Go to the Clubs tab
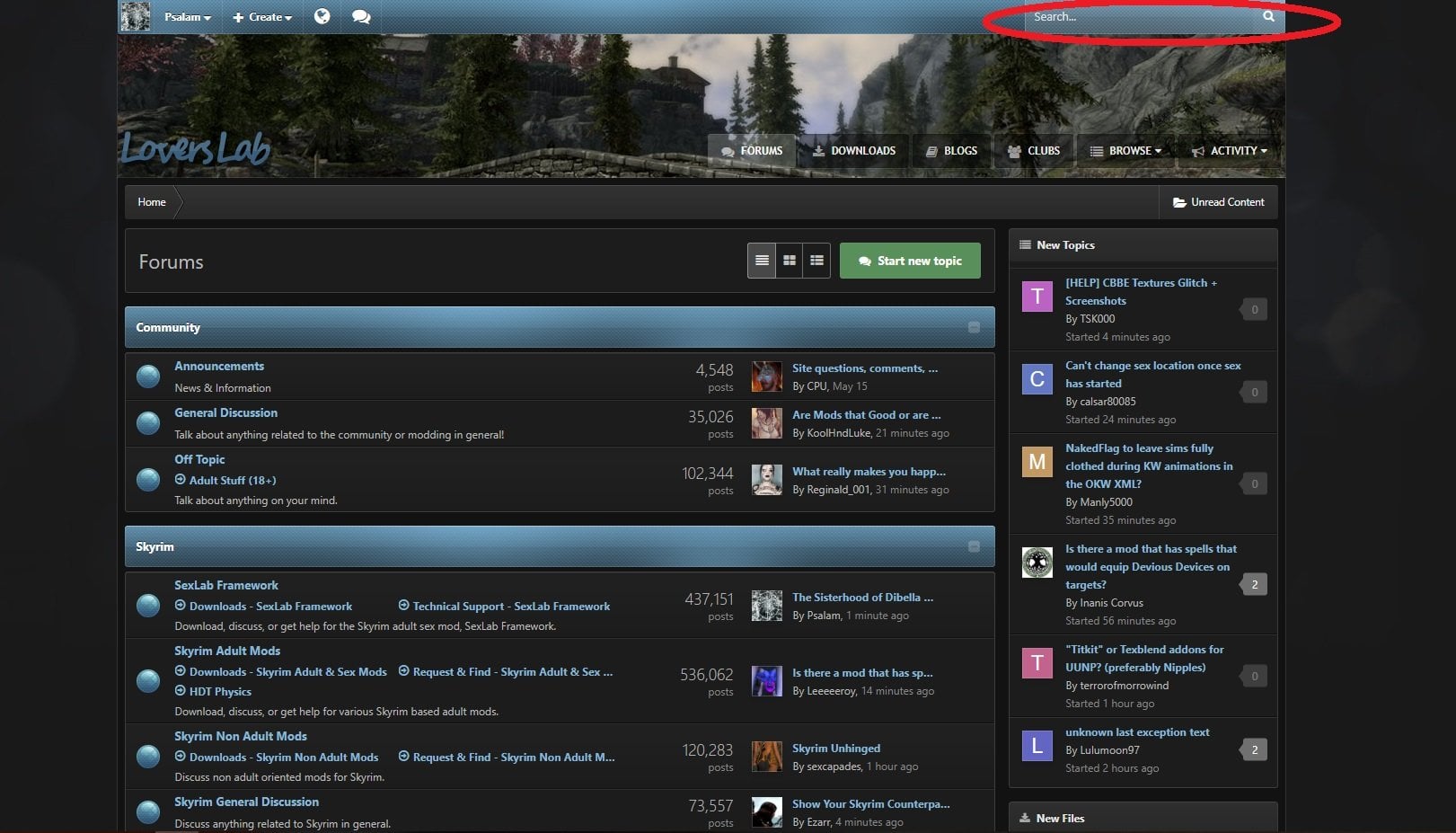1456x833 pixels. point(1034,151)
